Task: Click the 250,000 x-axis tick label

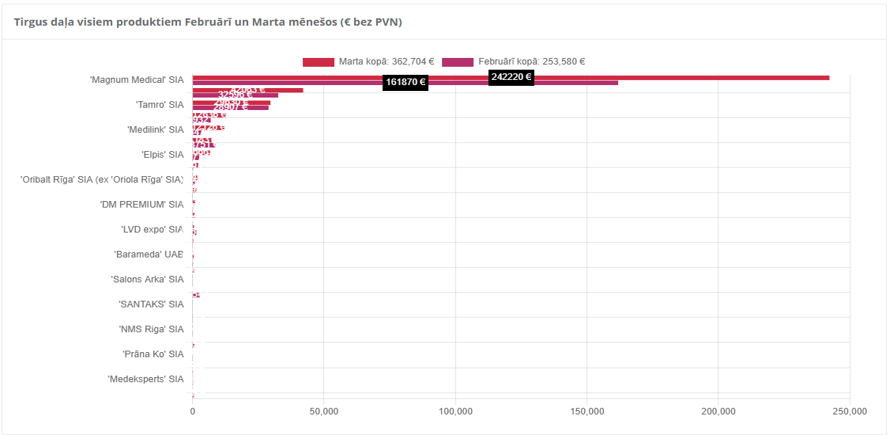Action: pyautogui.click(x=850, y=412)
